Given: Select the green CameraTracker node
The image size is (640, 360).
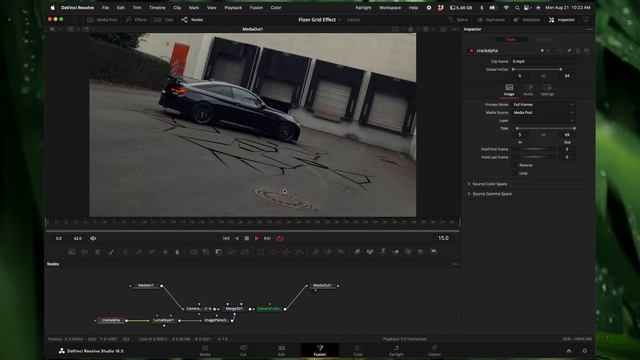Looking at the screenshot, I should tap(268, 309).
